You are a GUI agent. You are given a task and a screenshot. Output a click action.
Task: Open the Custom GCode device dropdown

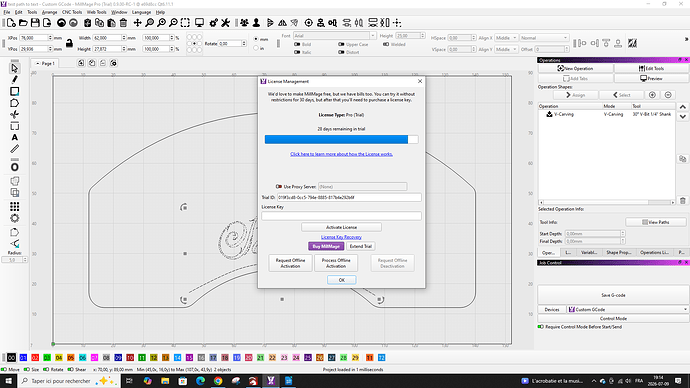tap(628, 309)
